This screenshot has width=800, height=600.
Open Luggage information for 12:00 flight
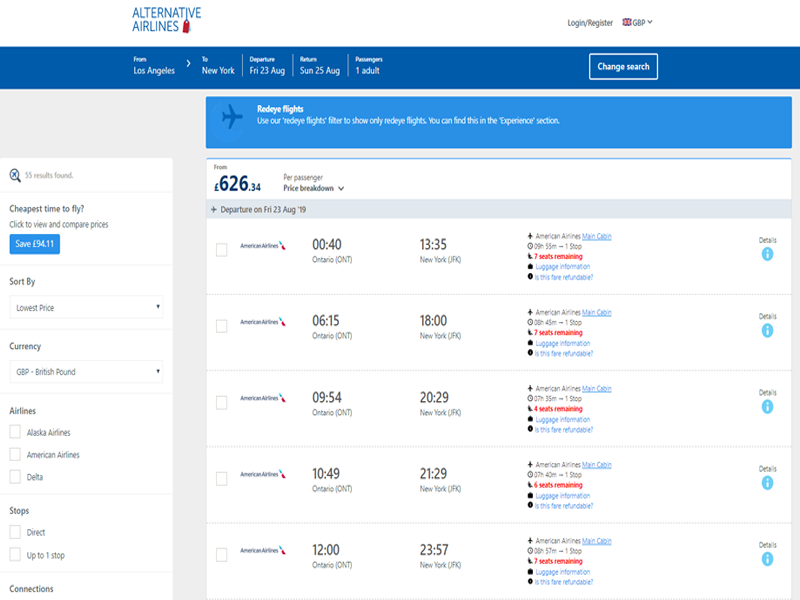point(563,572)
